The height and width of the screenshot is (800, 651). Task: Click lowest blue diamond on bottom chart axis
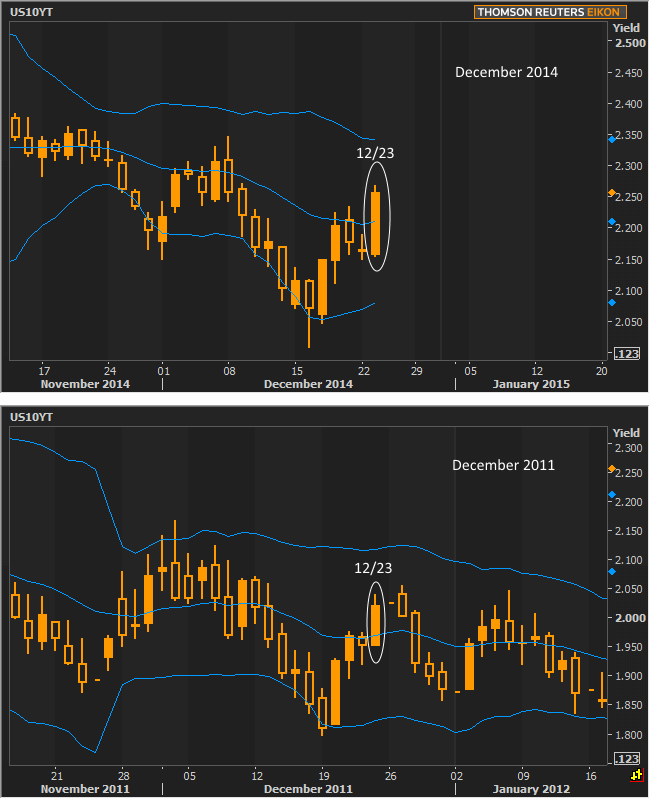pos(612,571)
